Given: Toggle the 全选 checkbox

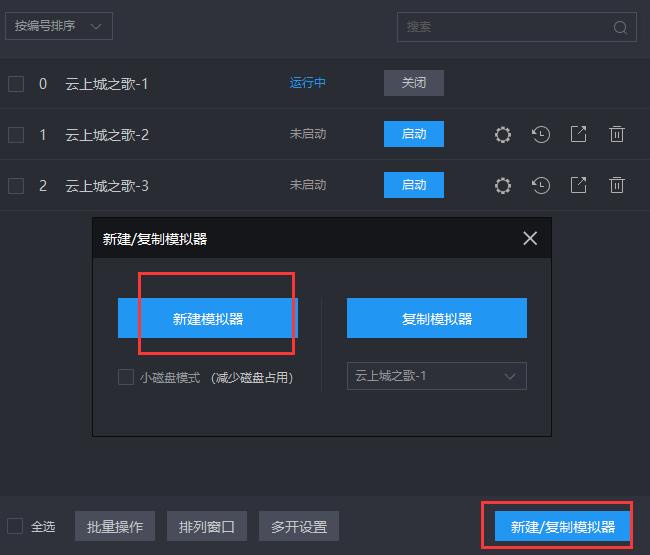Looking at the screenshot, I should 15,526.
